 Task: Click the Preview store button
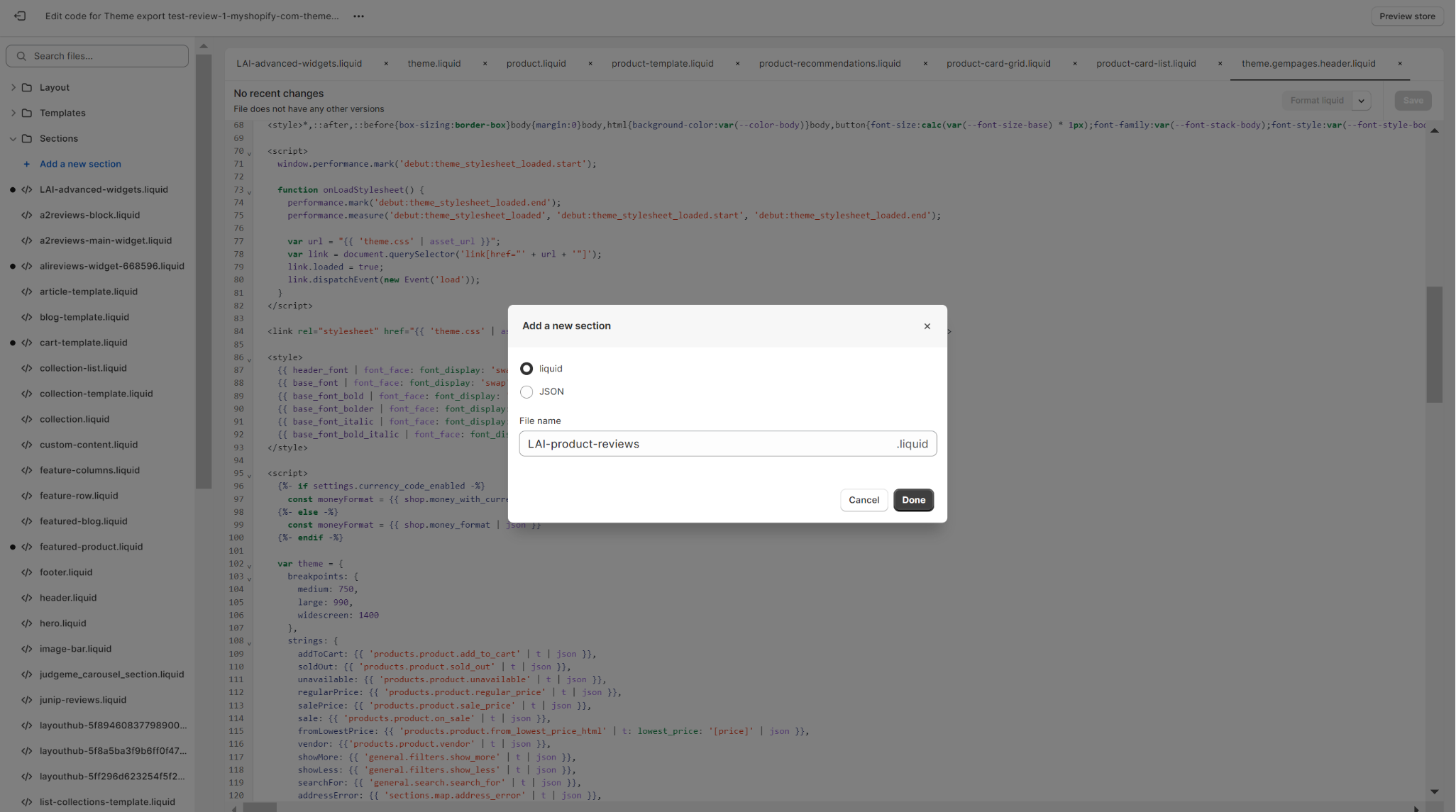(x=1406, y=16)
